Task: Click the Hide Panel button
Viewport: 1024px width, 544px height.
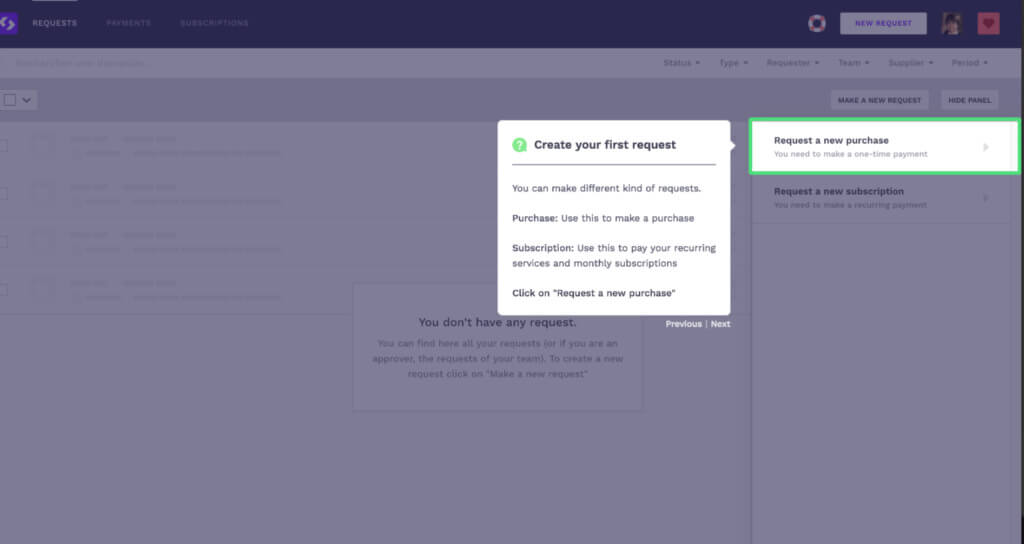Action: coord(969,100)
